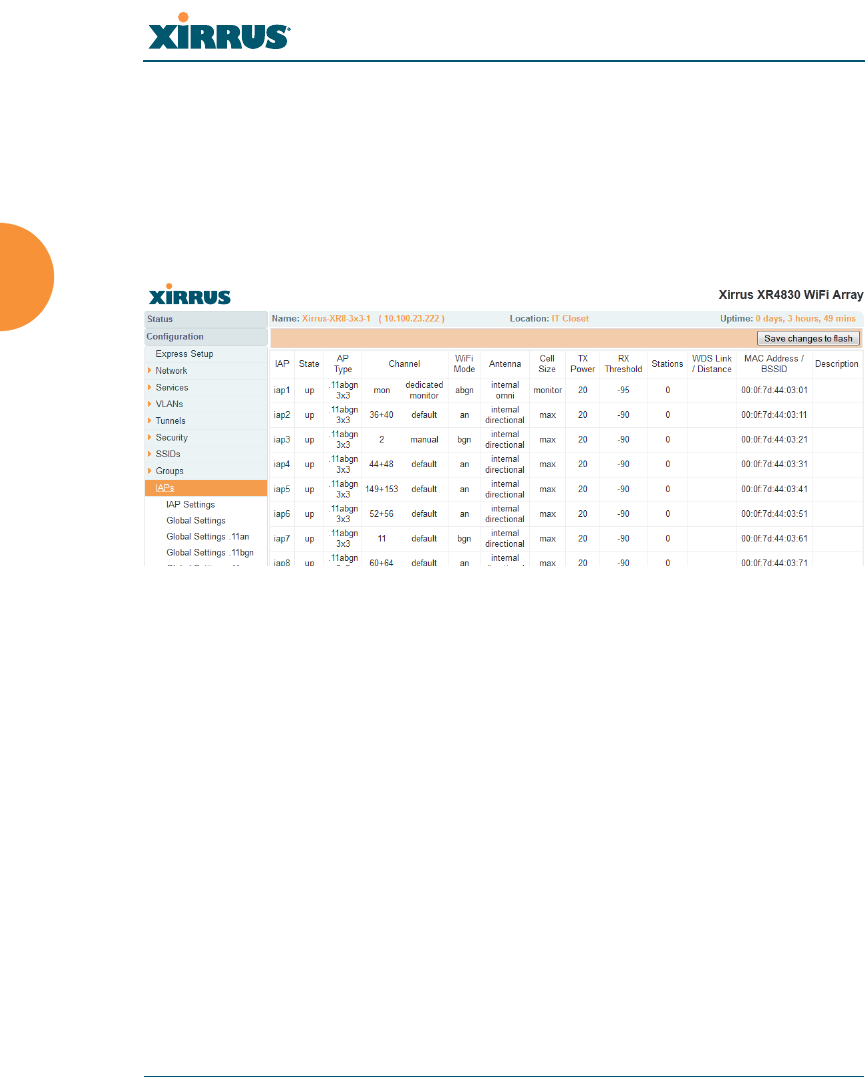This screenshot has width=867, height=1077.
Task: Click the monitor cell size for iap1
Action: tap(548, 390)
